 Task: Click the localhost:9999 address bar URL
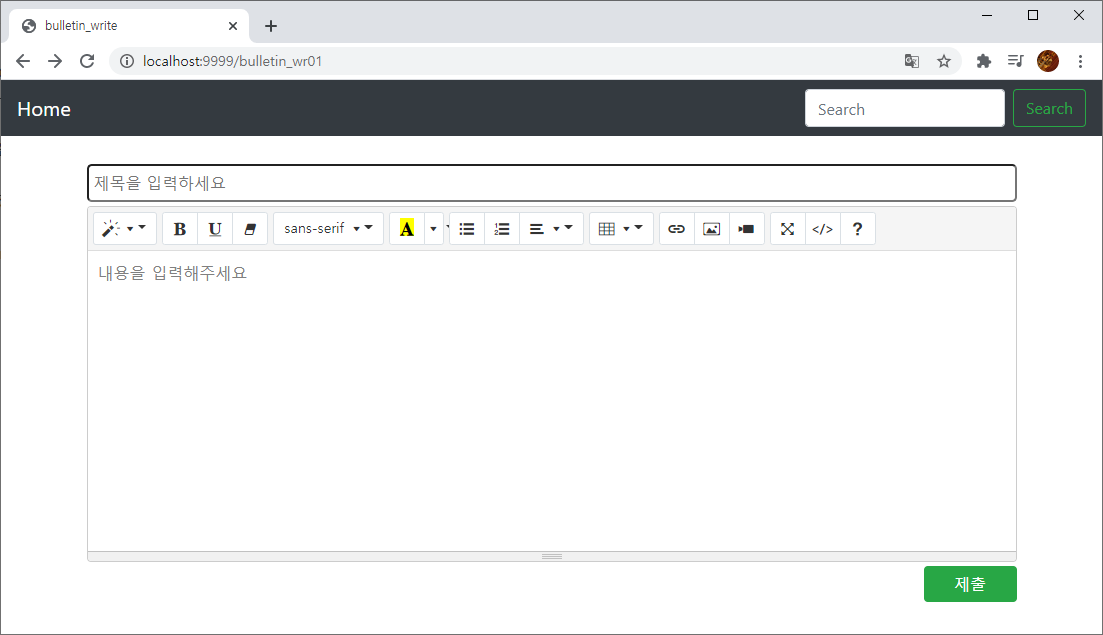tap(232, 61)
